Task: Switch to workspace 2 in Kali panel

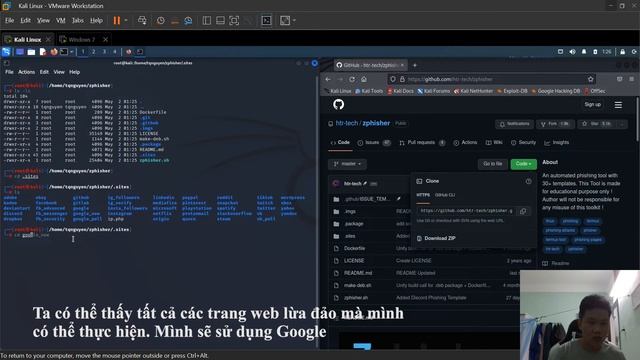Action: click(93, 52)
